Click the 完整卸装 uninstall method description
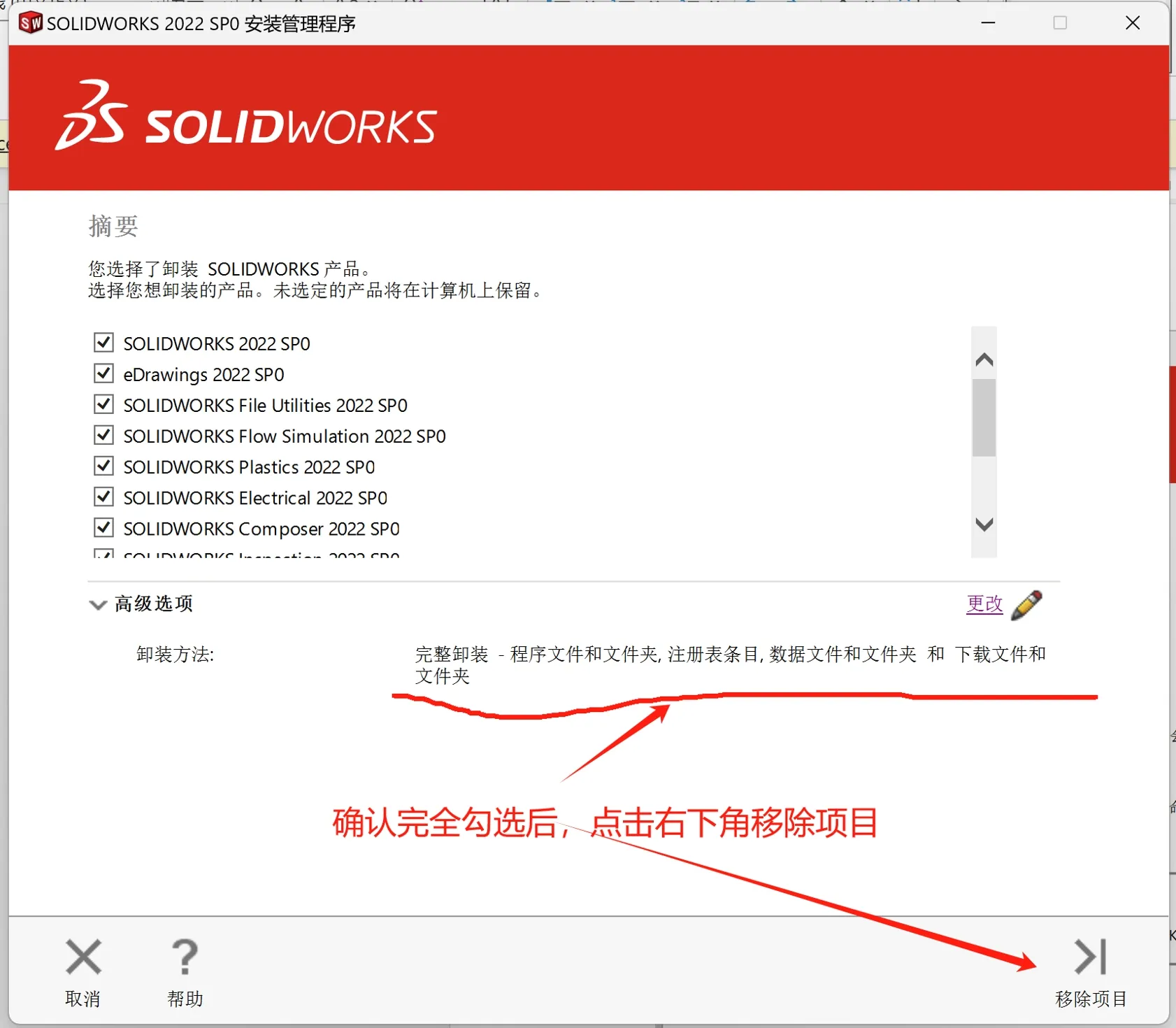1176x1028 pixels. coord(730,665)
